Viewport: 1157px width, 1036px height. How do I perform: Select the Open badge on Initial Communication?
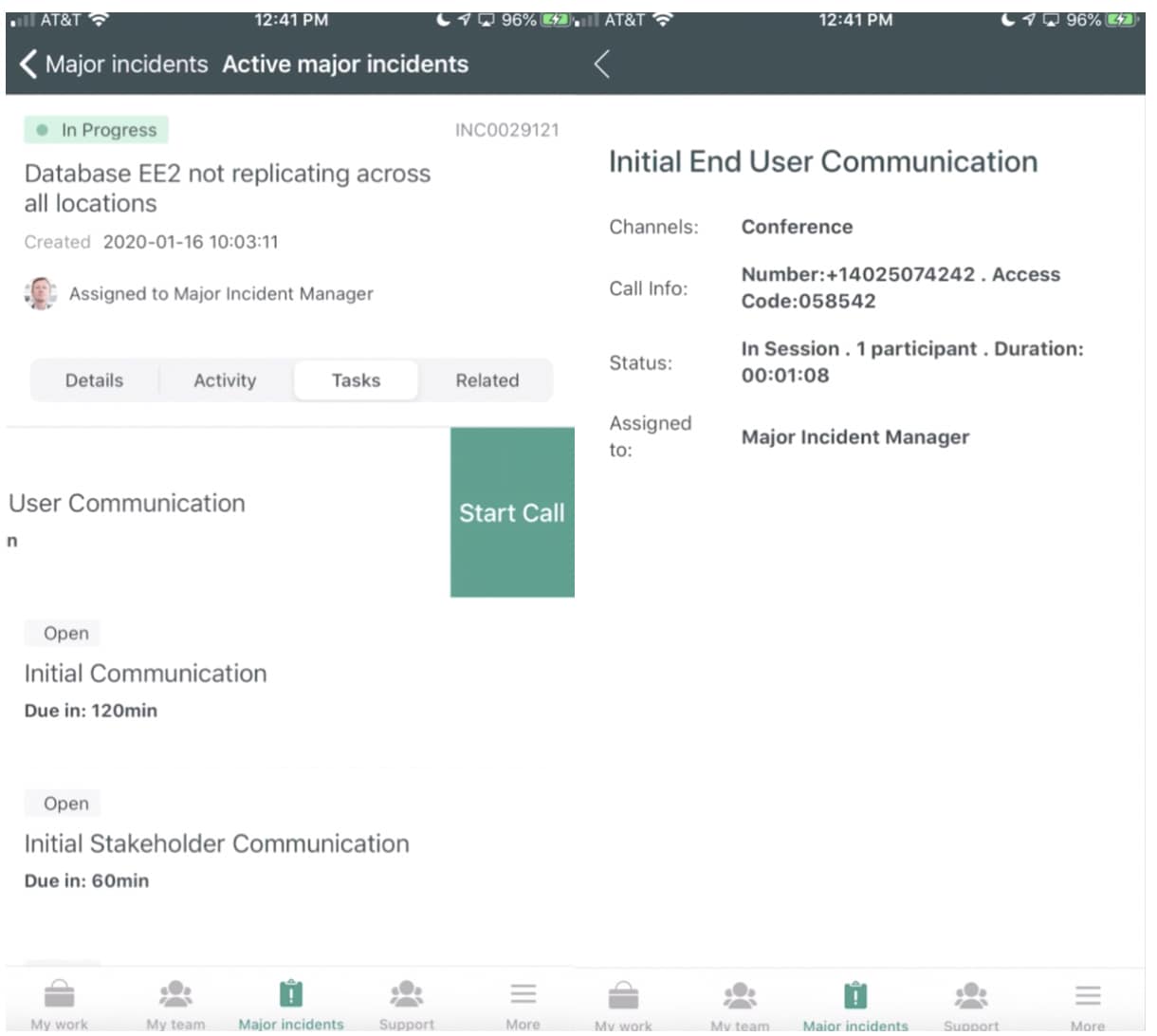[x=62, y=633]
